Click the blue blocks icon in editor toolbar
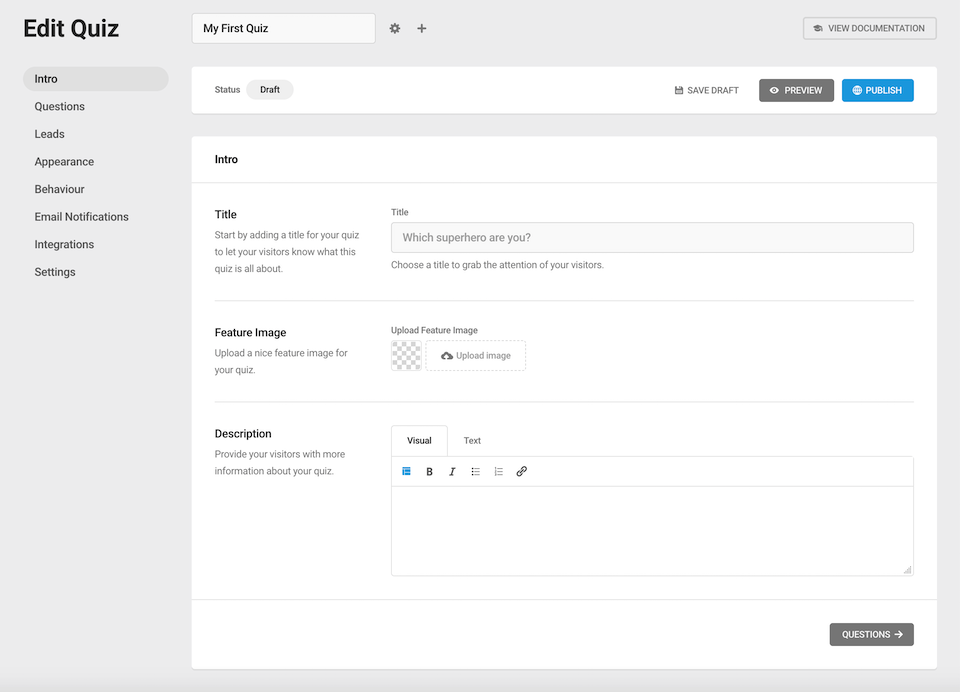This screenshot has height=692, width=960. tap(407, 471)
